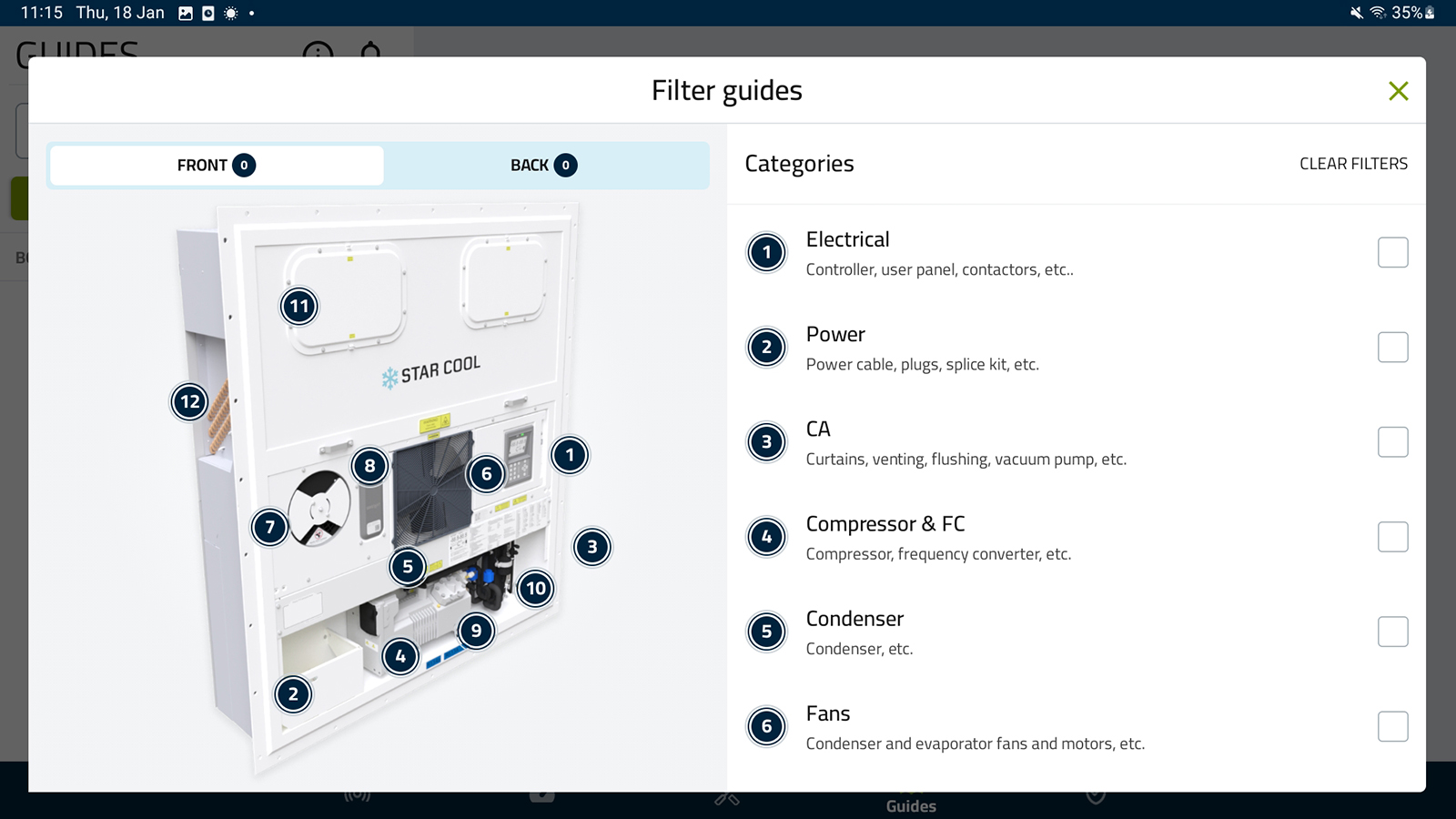Close the Filter guides dialog
Screen dimensions: 1456x819
click(1399, 91)
